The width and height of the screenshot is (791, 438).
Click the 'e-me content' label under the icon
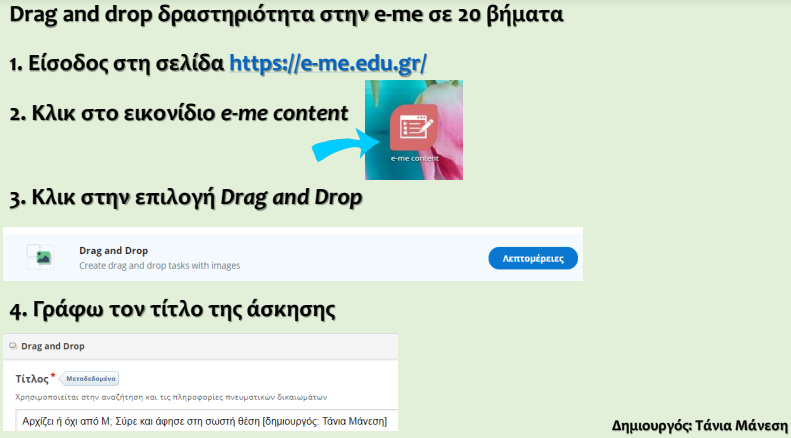(415, 158)
